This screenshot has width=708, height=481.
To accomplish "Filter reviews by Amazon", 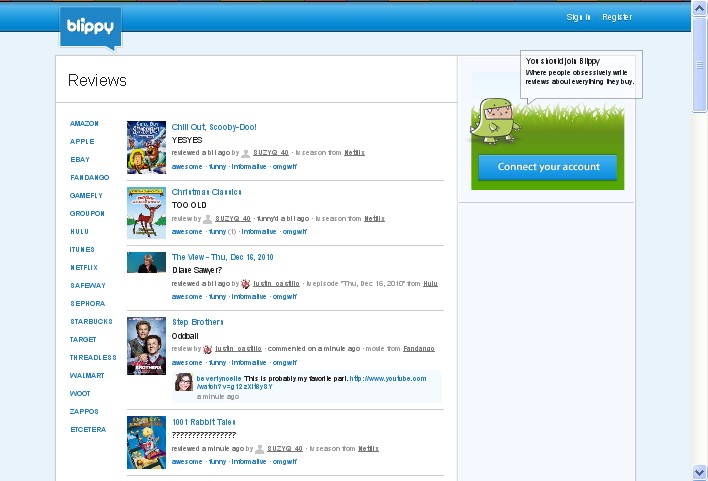I will tap(84, 123).
